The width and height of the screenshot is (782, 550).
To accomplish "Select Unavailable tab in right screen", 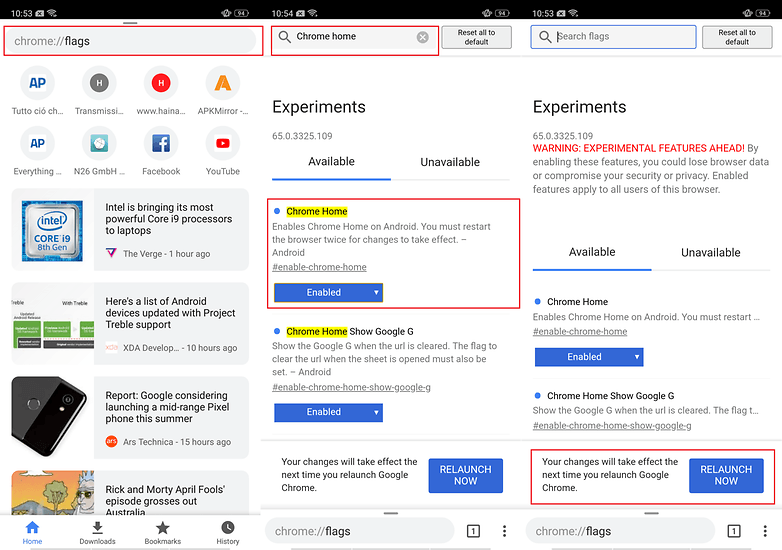I will click(711, 253).
